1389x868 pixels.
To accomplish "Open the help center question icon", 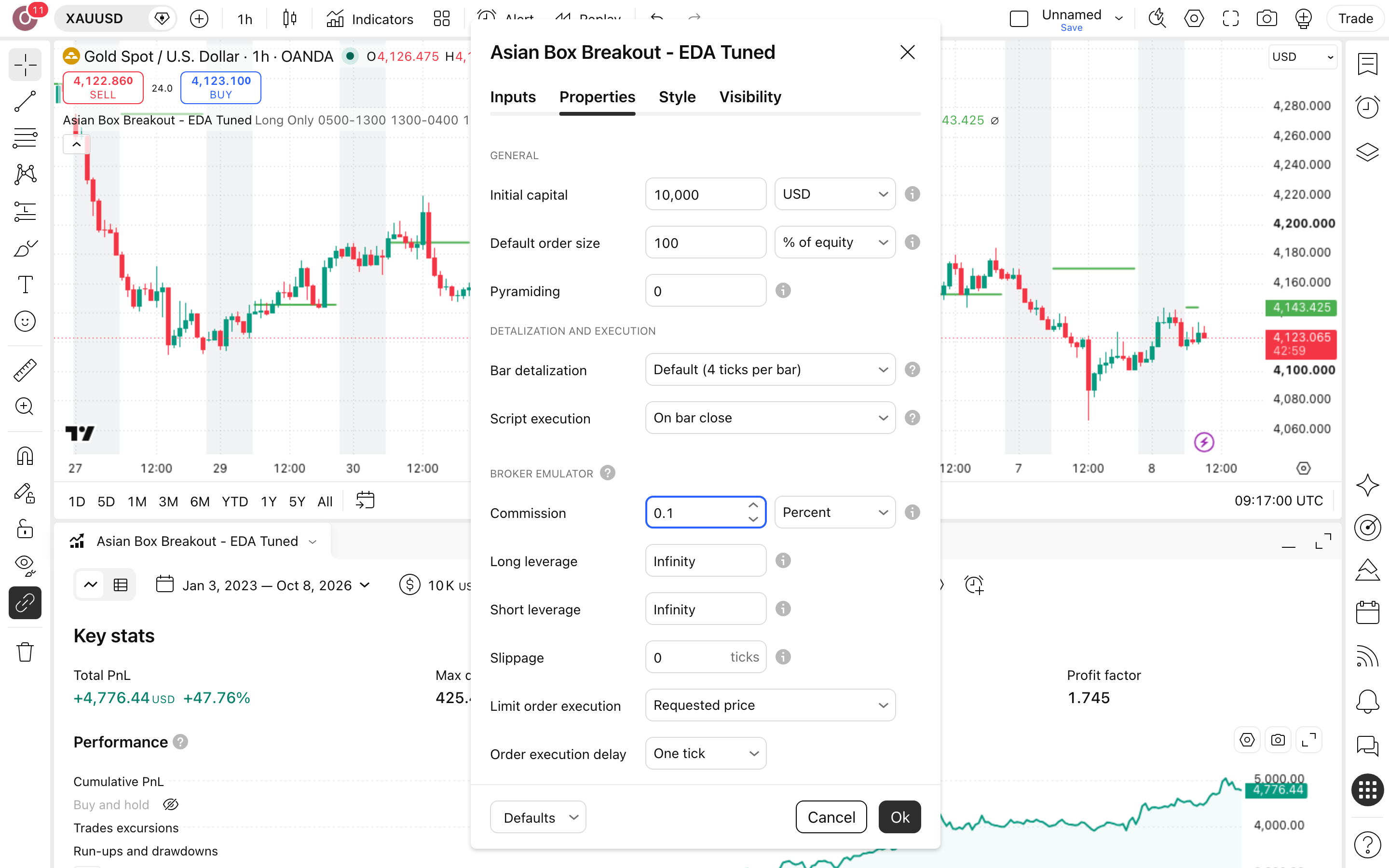I will [x=1368, y=845].
